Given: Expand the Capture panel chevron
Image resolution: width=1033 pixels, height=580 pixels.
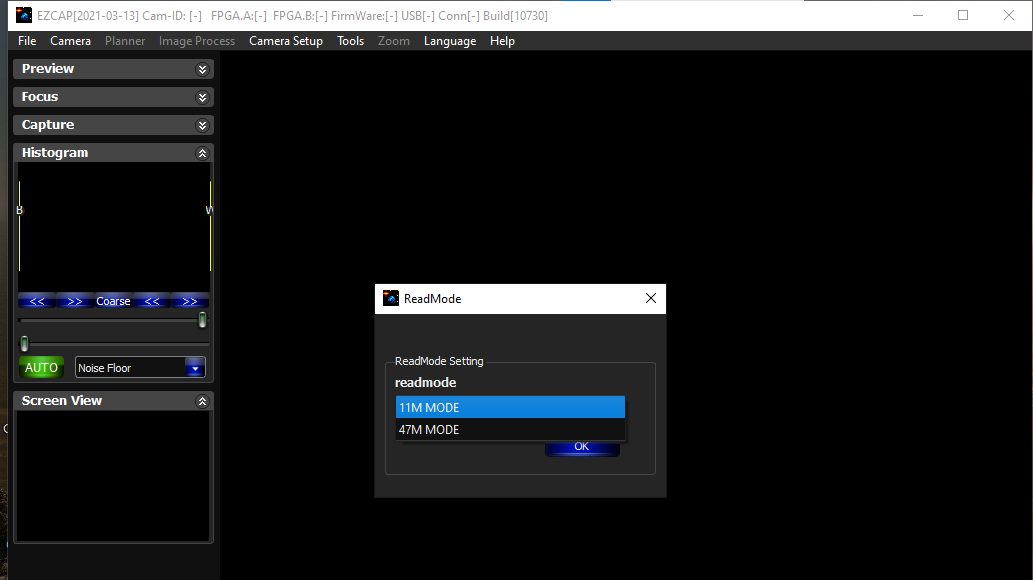Looking at the screenshot, I should 202,125.
